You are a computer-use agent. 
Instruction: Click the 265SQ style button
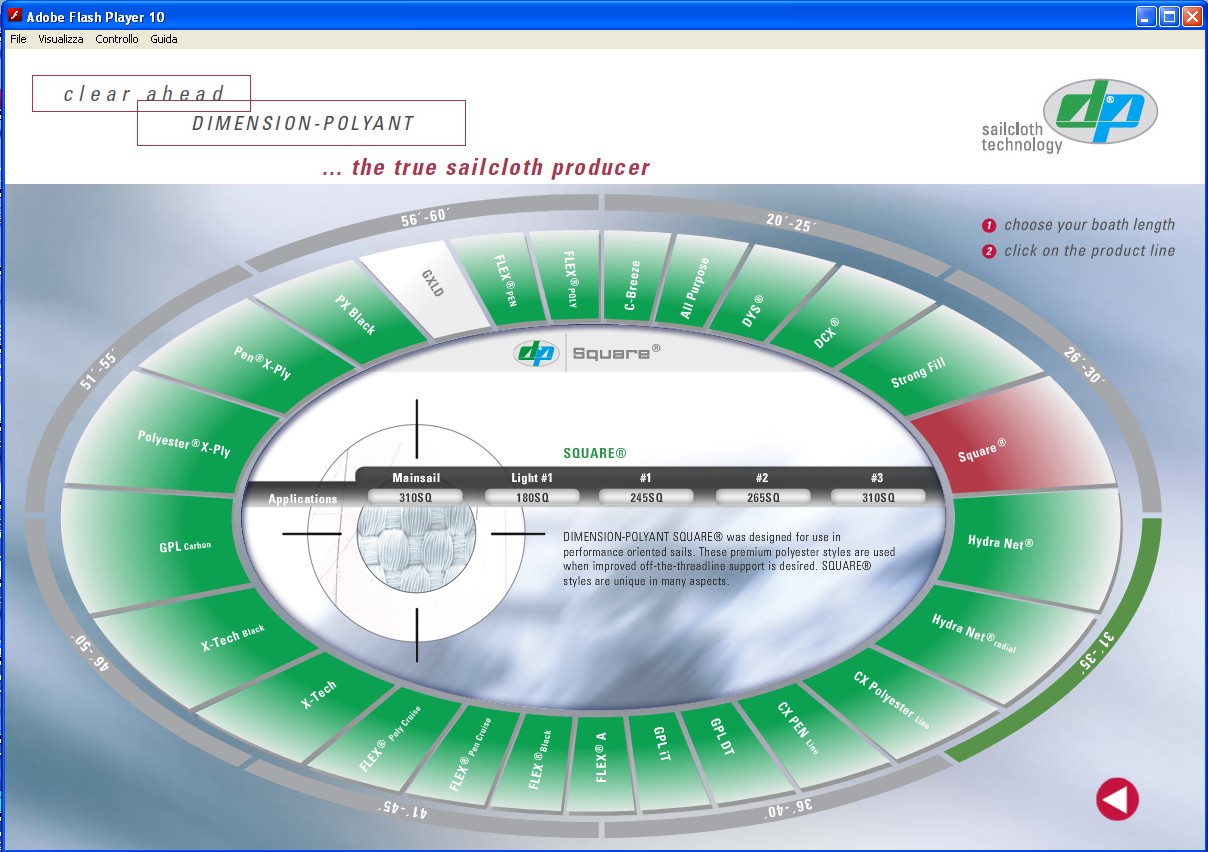point(762,497)
